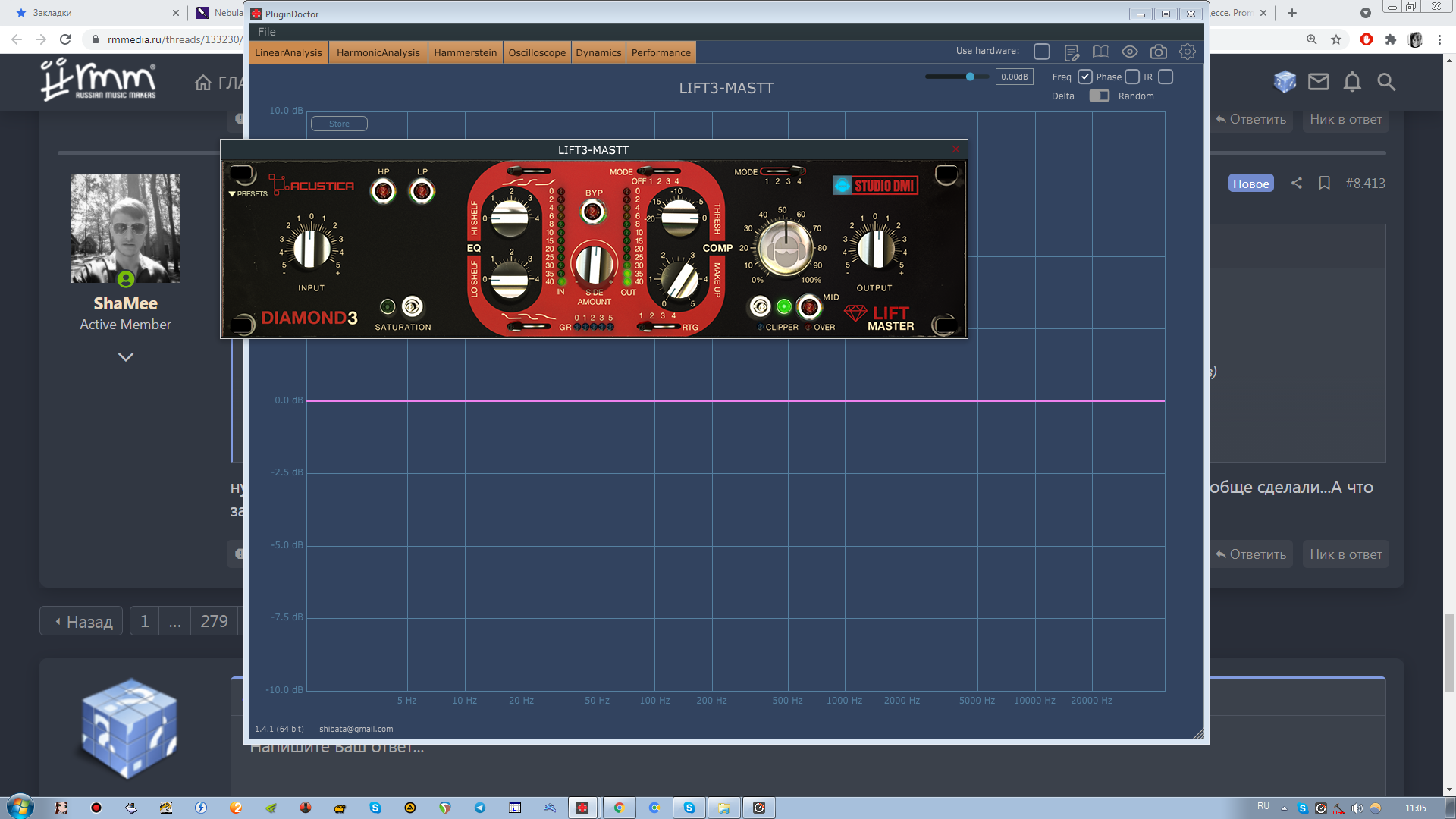Expand the PRESETS dropdown in plugin
The width and height of the screenshot is (1456, 819).
[x=248, y=193]
